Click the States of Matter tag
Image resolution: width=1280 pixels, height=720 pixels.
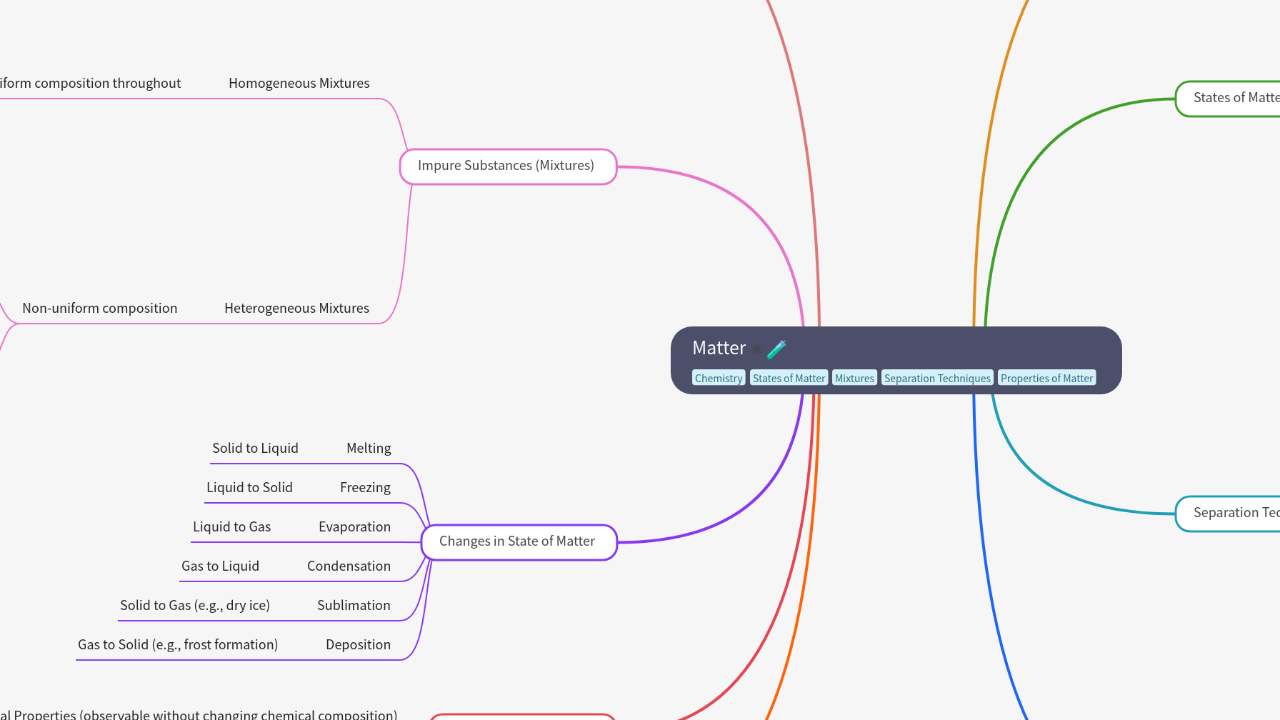789,378
